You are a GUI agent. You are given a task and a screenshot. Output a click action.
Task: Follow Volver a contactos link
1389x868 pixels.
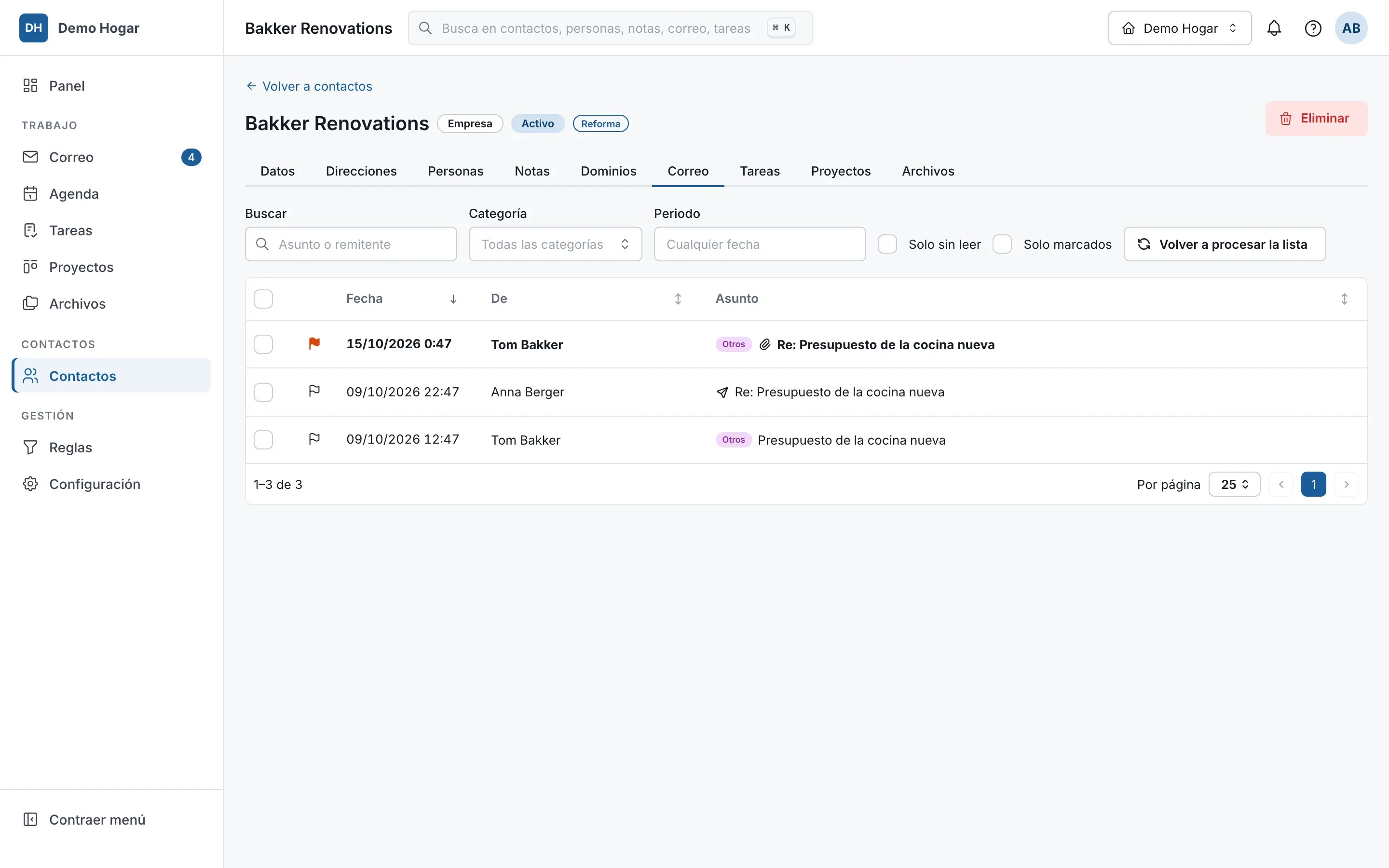click(309, 86)
